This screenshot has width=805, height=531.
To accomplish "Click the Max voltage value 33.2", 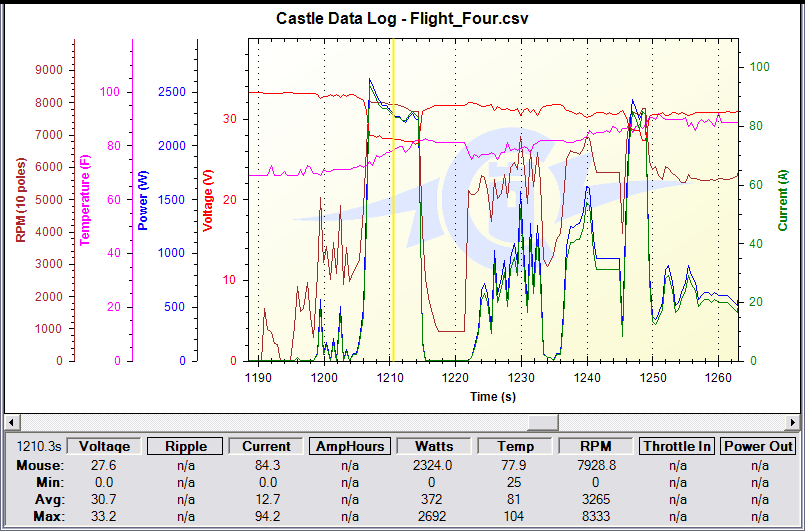I will tap(104, 516).
